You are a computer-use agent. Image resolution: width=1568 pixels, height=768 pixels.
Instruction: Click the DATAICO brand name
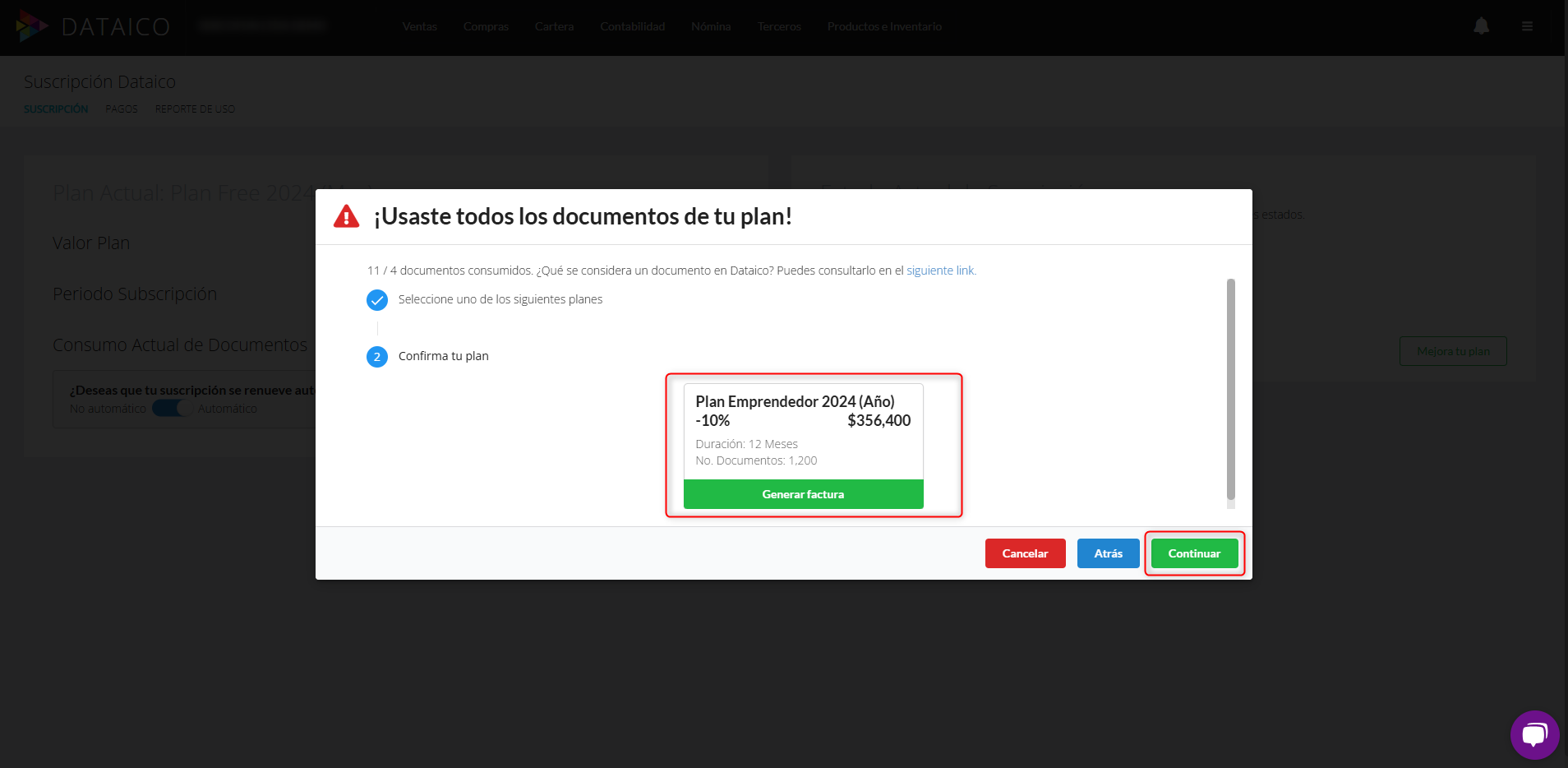coord(116,27)
